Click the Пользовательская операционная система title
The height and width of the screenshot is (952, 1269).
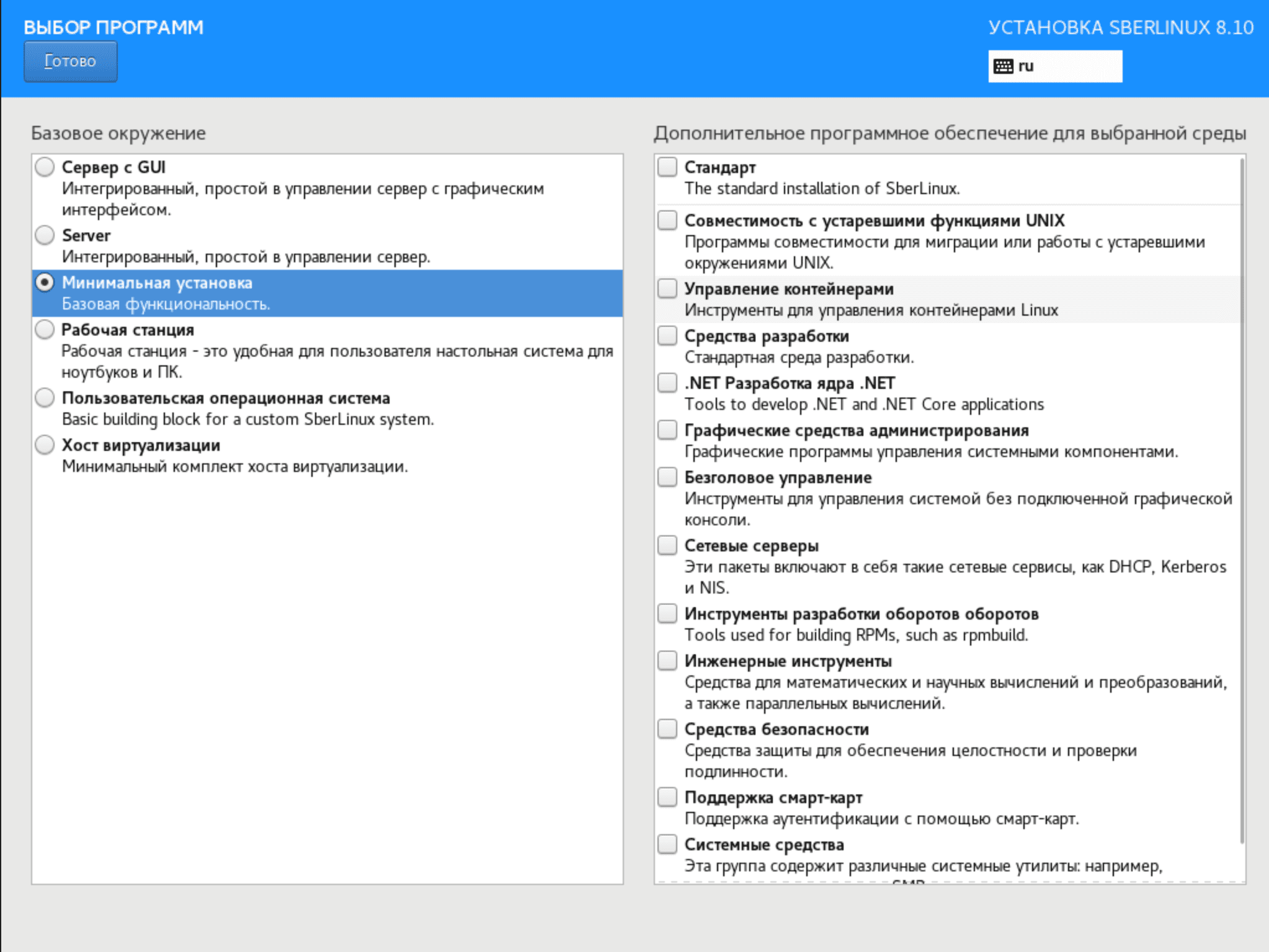coord(226,398)
